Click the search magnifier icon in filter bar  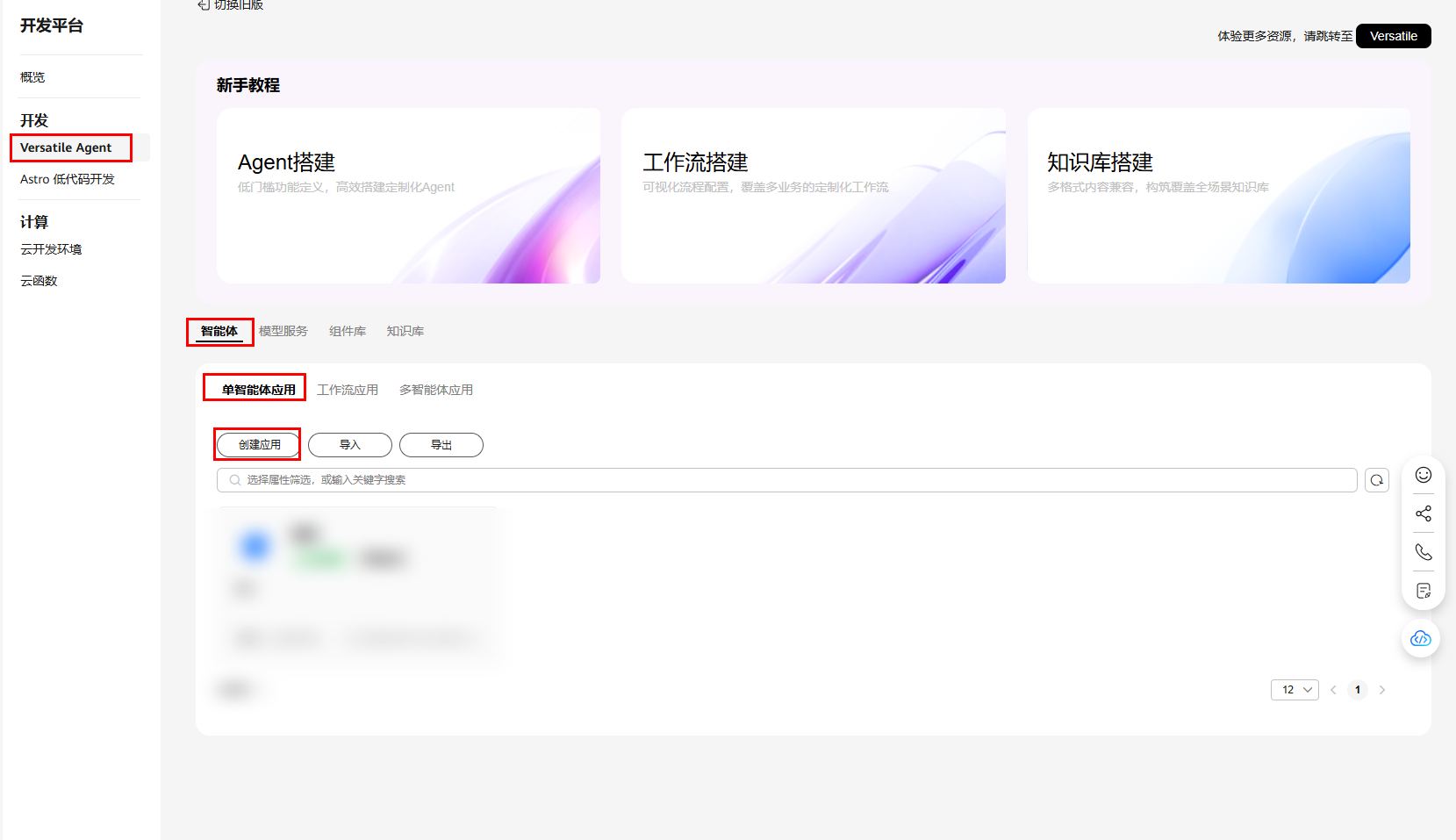[x=235, y=480]
